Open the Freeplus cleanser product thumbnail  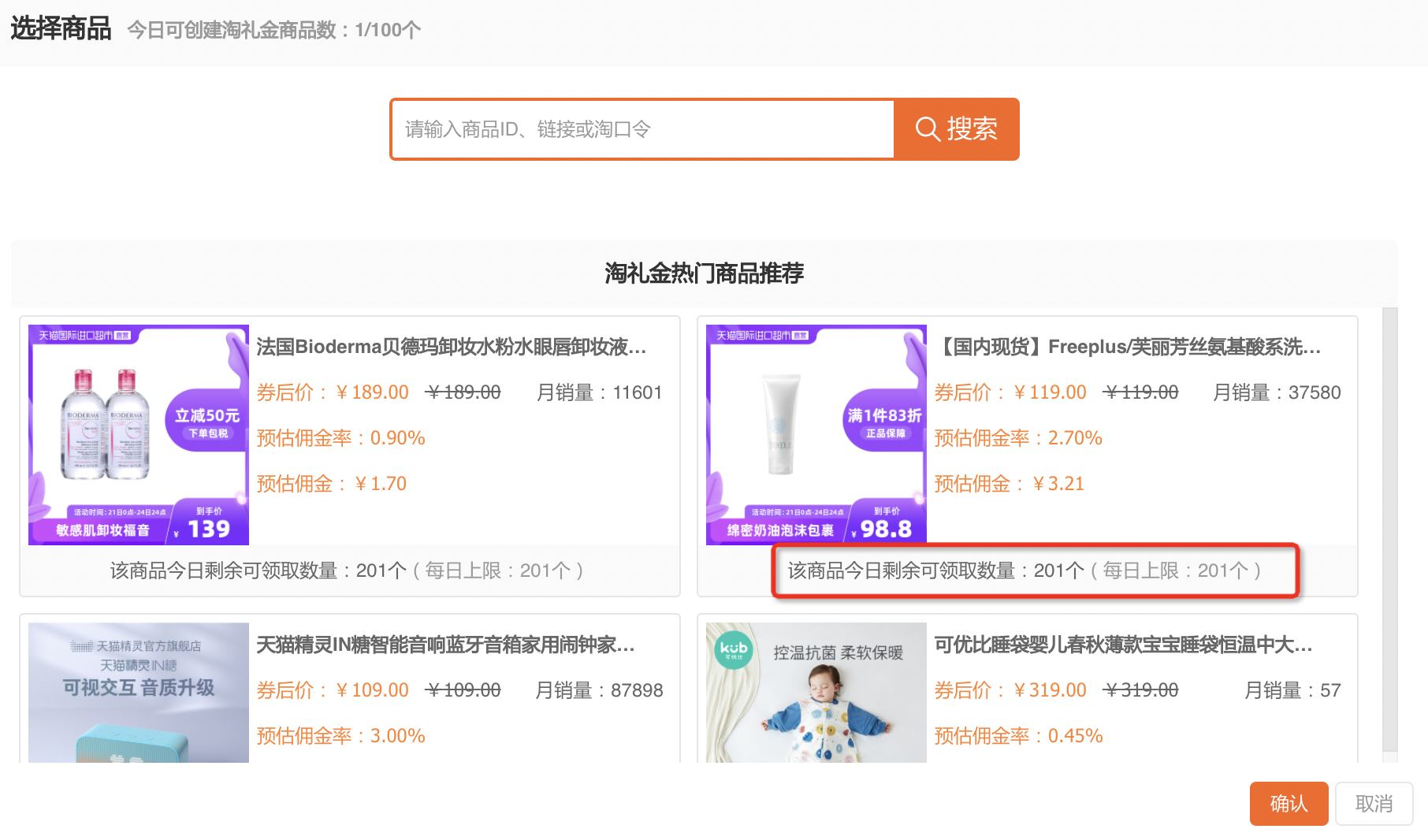[816, 435]
